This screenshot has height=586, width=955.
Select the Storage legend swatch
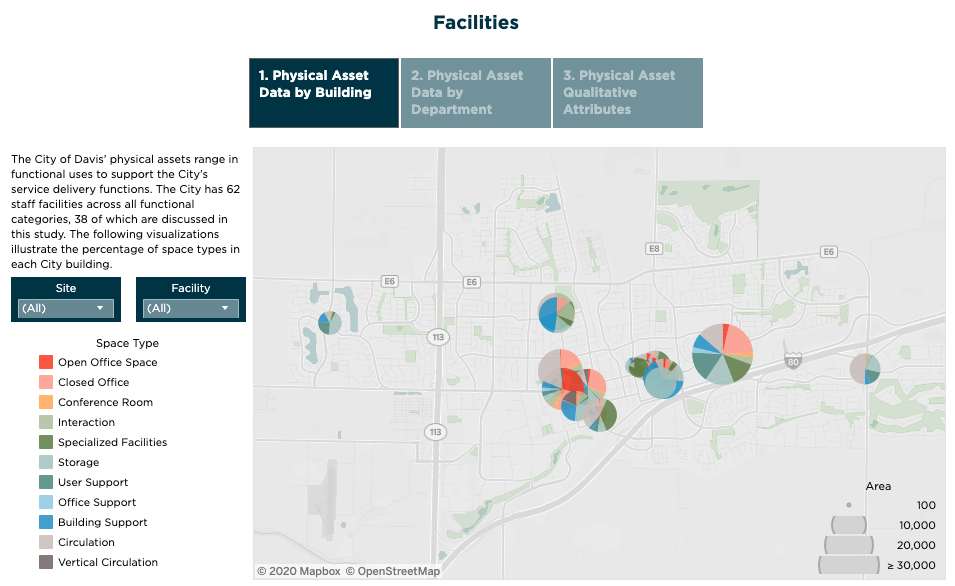[46, 462]
